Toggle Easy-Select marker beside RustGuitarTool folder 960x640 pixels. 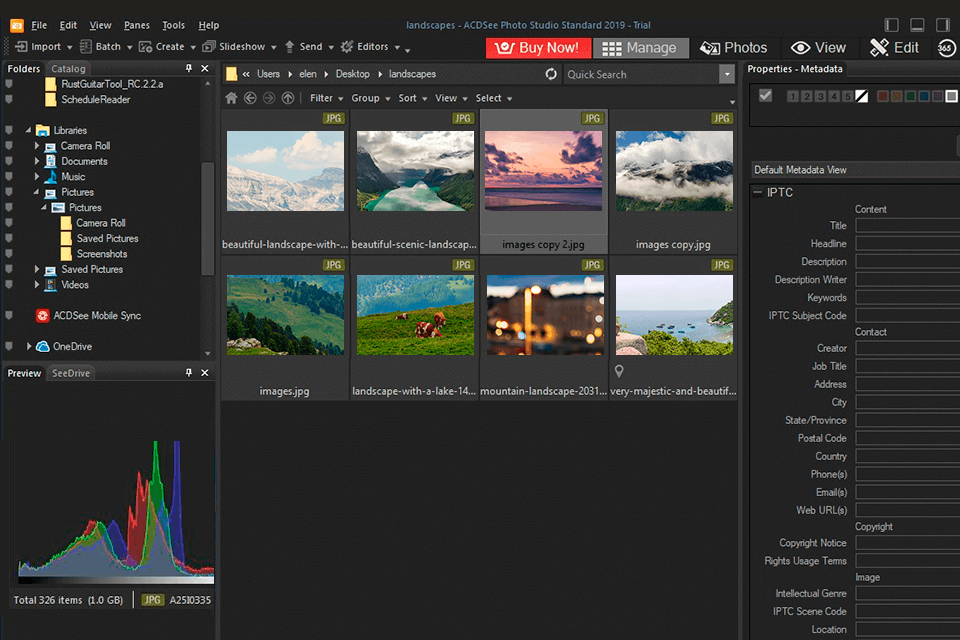pyautogui.click(x=9, y=83)
